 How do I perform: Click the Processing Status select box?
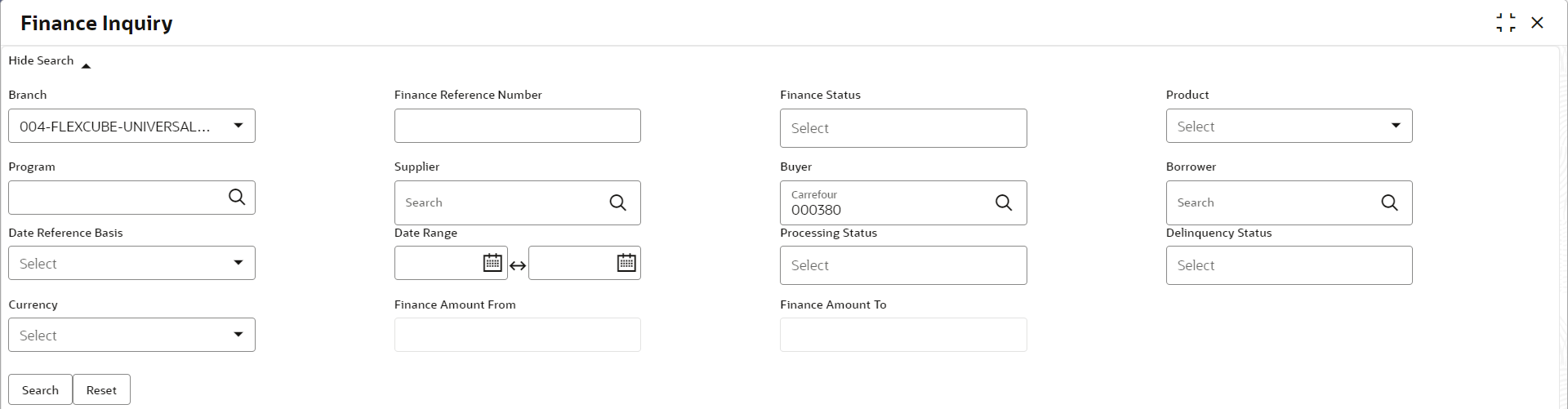click(902, 265)
